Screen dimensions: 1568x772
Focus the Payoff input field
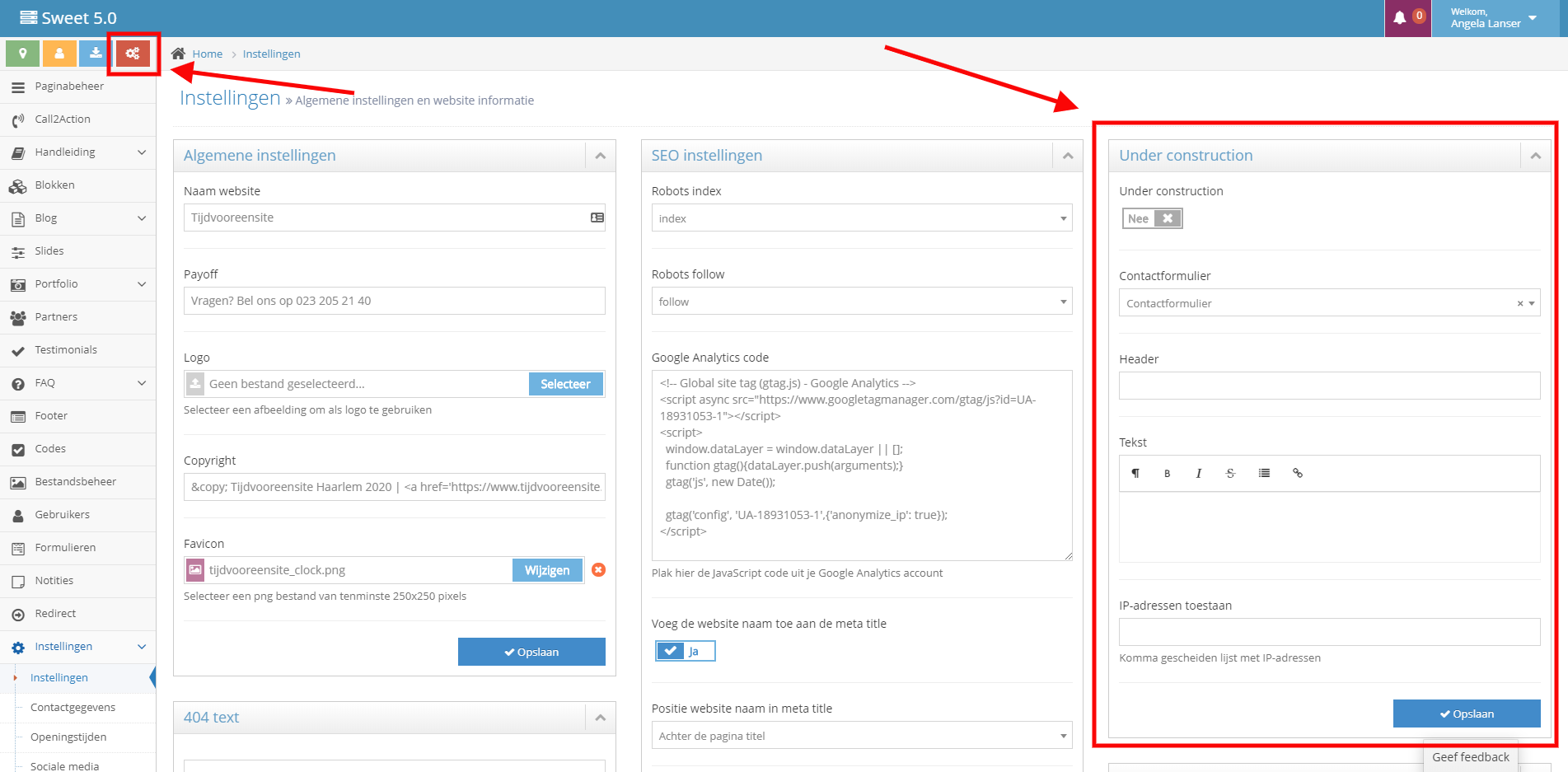pos(395,301)
